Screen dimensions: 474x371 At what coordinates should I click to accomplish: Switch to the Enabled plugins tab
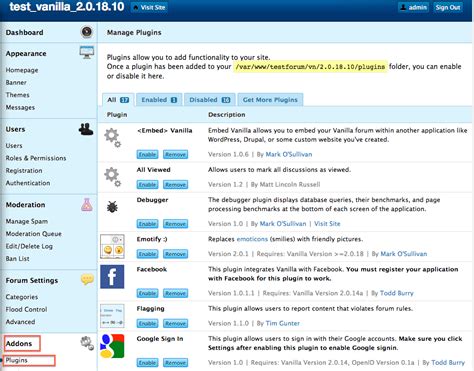[159, 100]
